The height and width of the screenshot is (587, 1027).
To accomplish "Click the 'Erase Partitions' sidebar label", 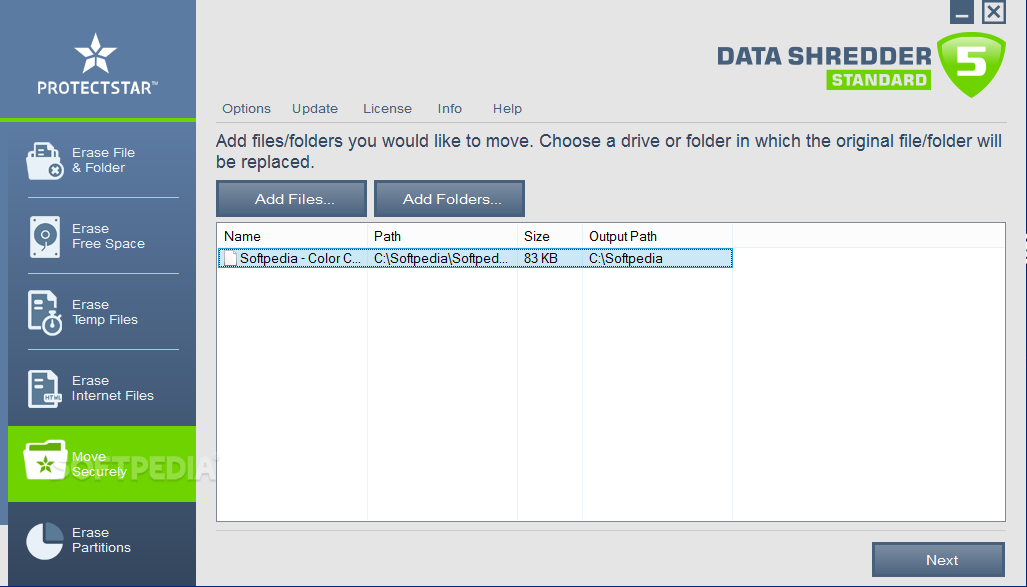I will (x=102, y=540).
